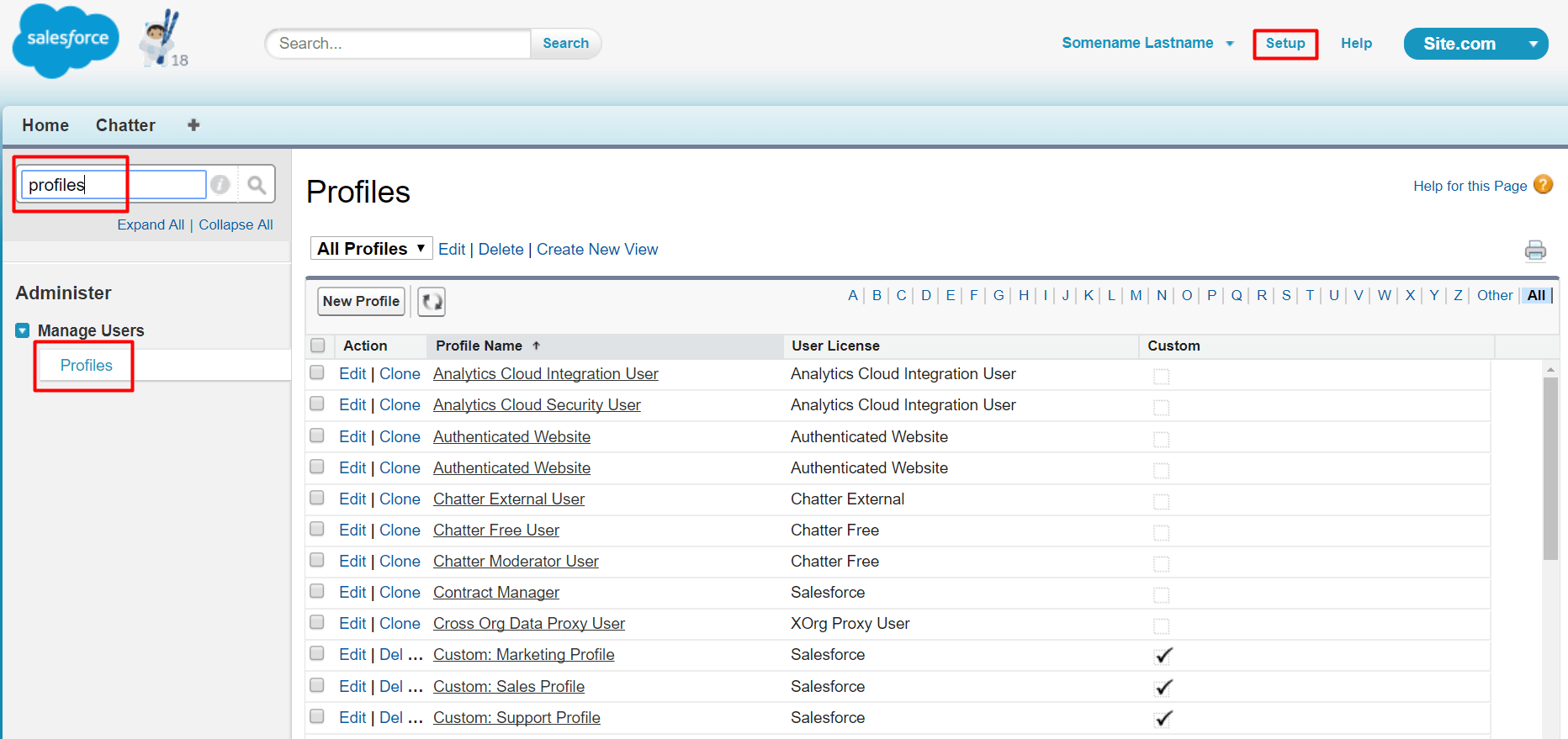Expand the Somename Lastname user menu
Viewport: 1568px width, 739px height.
1229,44
